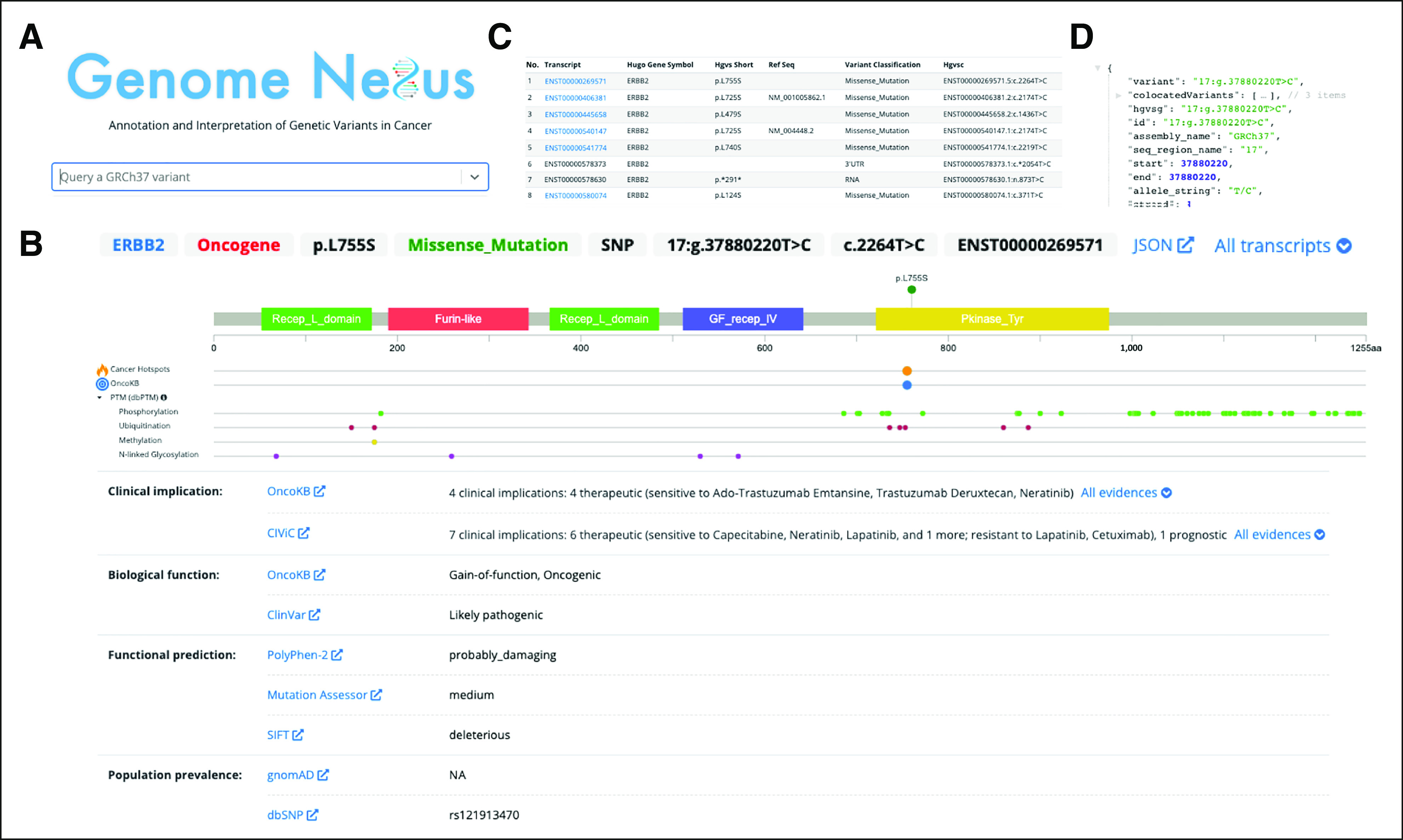This screenshot has height=840, width=1403.
Task: Click the ENST00000269571 badge in header
Action: coord(1030,245)
